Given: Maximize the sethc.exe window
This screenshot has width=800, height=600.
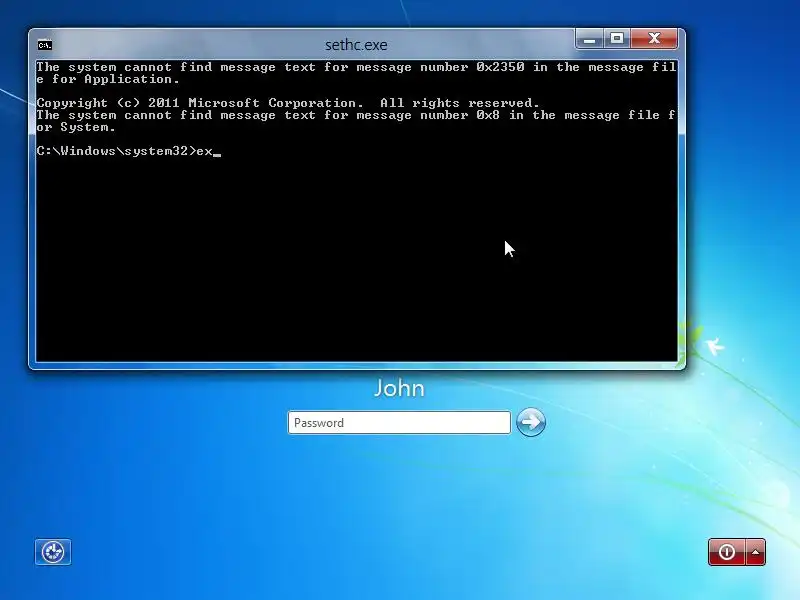Looking at the screenshot, I should 617,39.
